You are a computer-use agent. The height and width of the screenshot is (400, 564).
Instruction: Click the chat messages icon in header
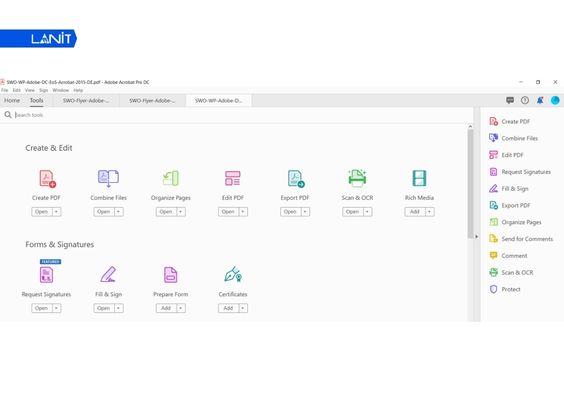[510, 100]
